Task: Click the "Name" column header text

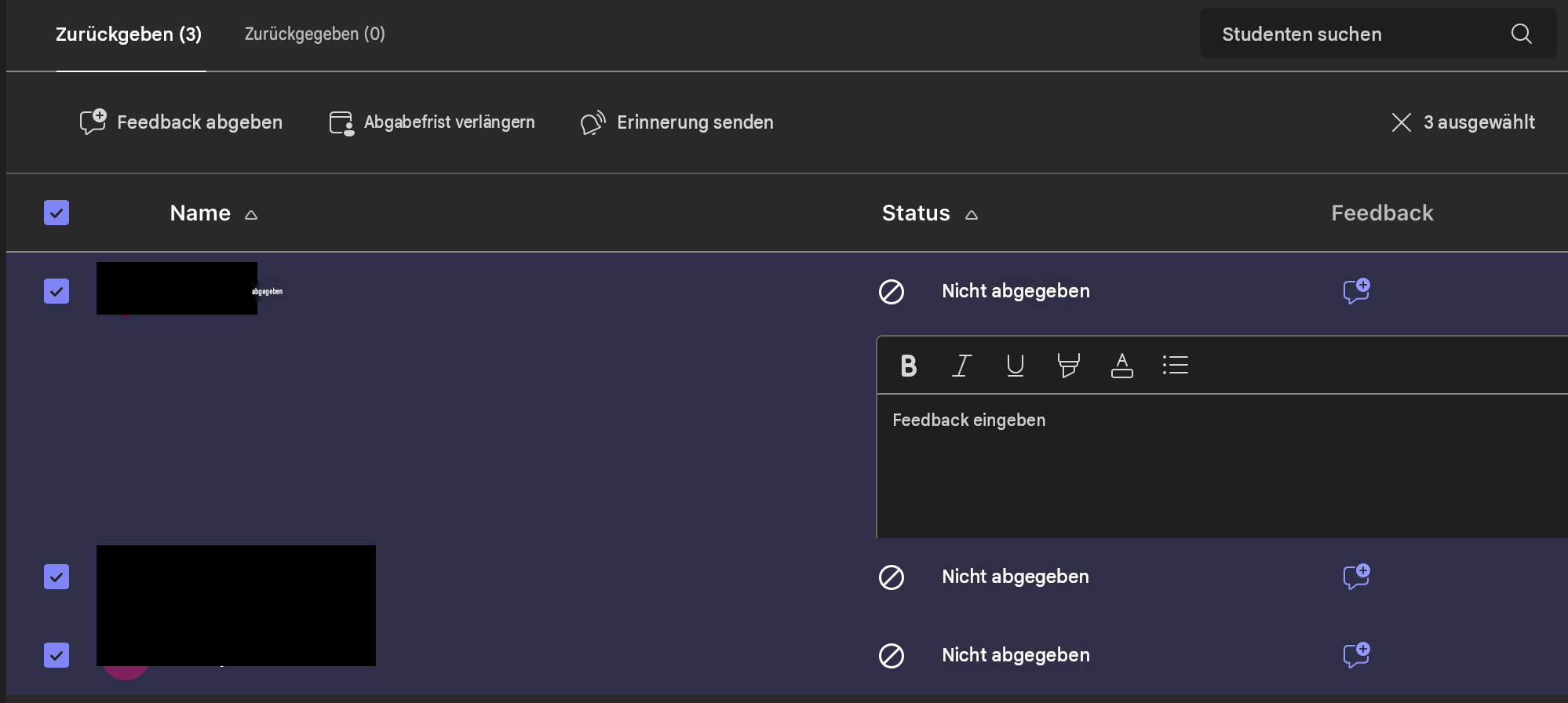Action: [x=200, y=213]
